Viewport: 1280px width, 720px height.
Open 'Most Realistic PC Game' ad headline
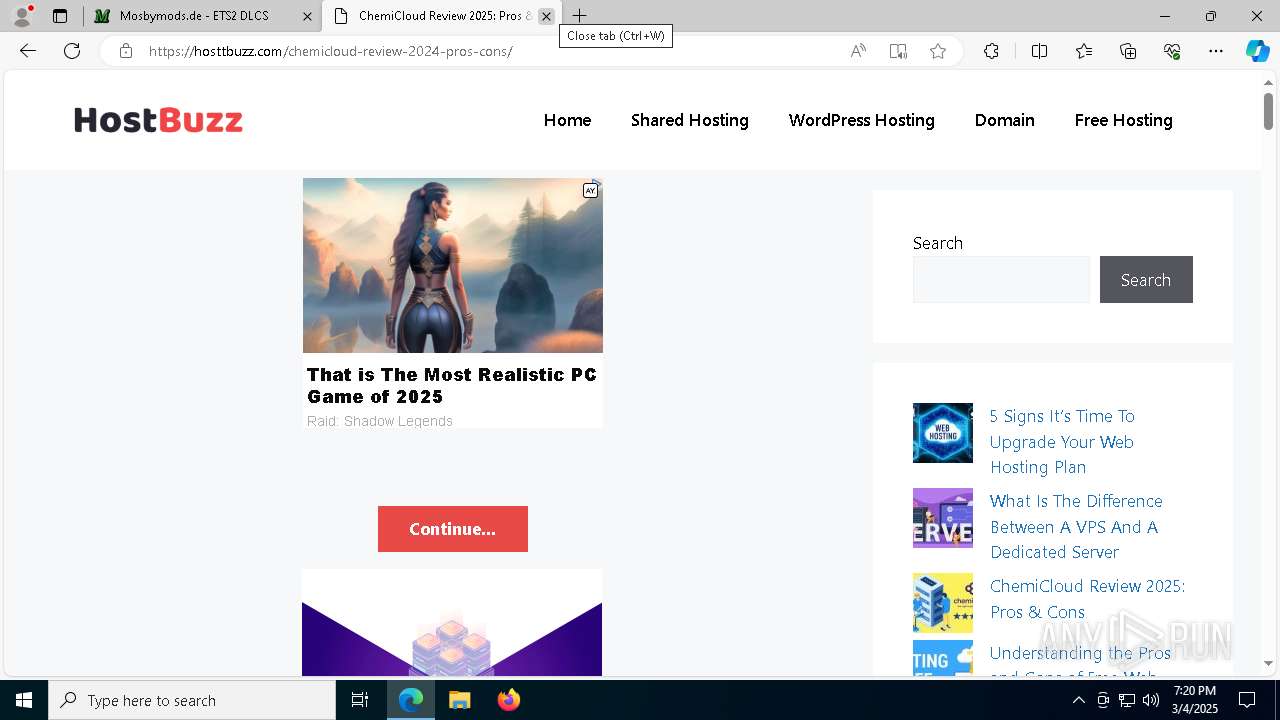click(452, 386)
